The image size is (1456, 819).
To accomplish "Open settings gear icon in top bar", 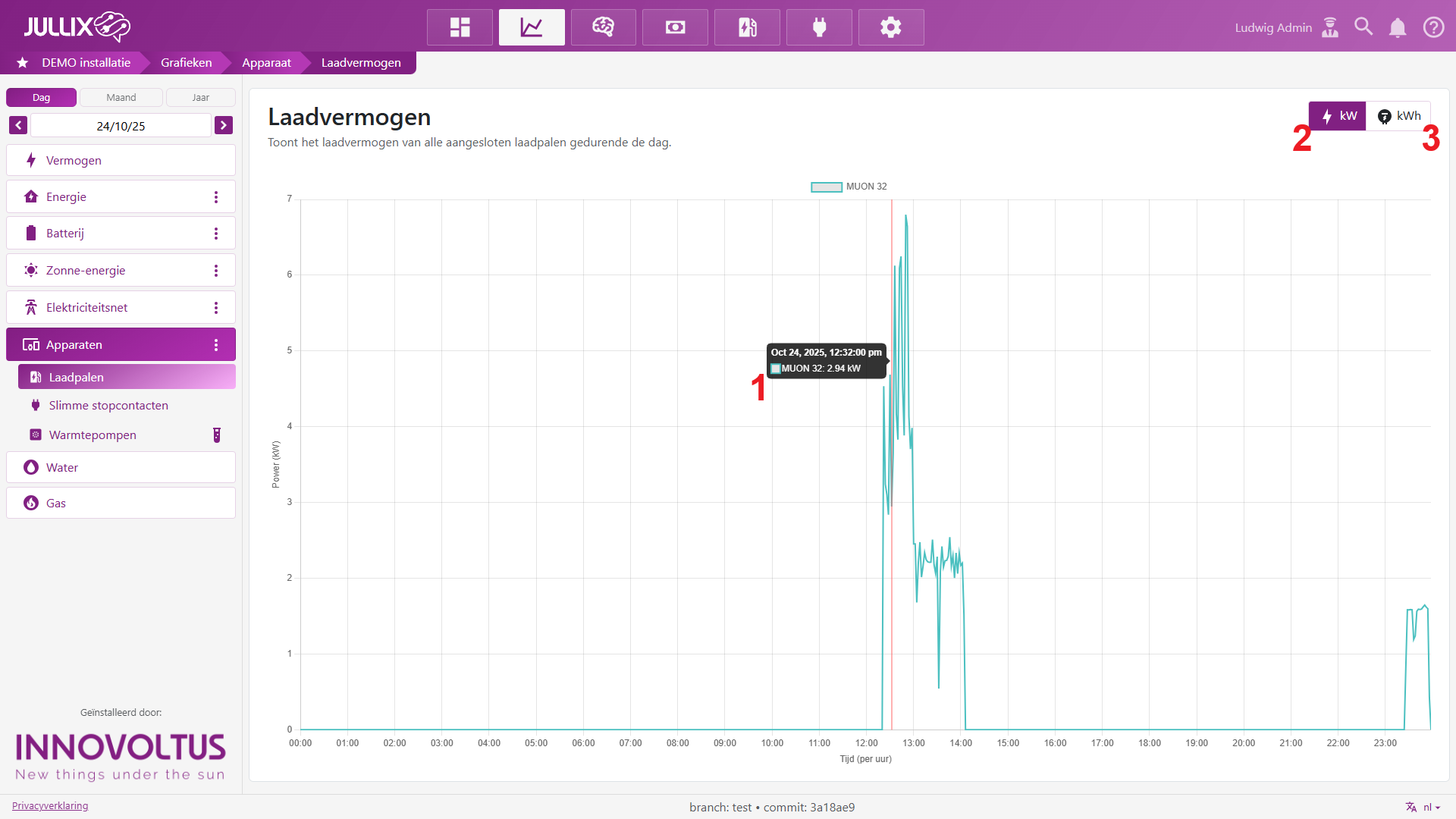I will point(890,27).
